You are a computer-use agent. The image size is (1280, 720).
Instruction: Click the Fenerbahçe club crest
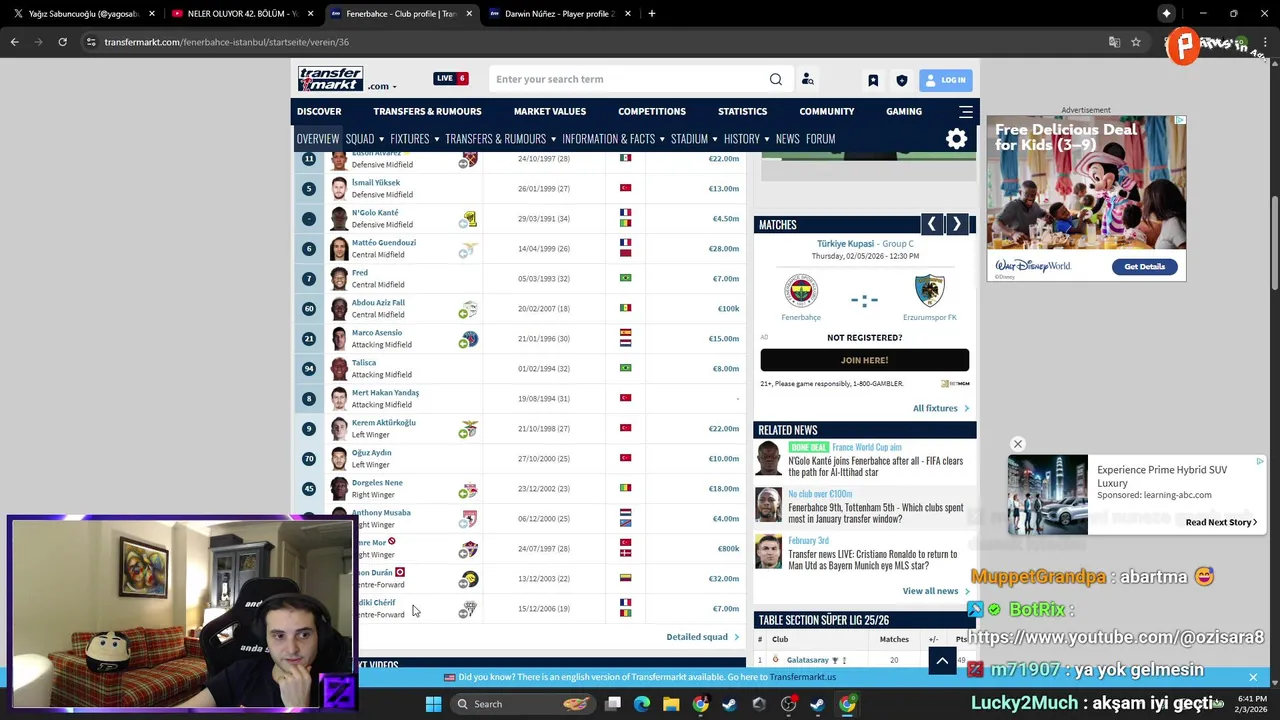tap(800, 291)
